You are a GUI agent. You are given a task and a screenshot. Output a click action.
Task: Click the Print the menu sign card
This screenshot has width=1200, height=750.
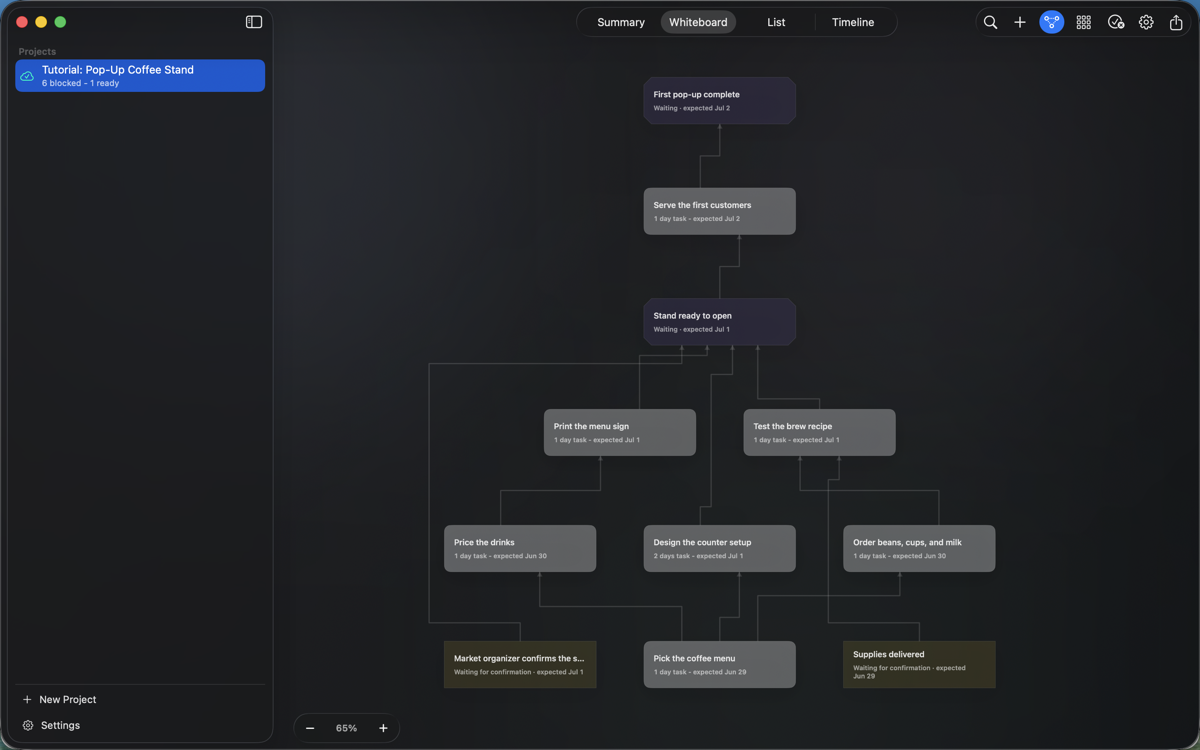tap(620, 432)
